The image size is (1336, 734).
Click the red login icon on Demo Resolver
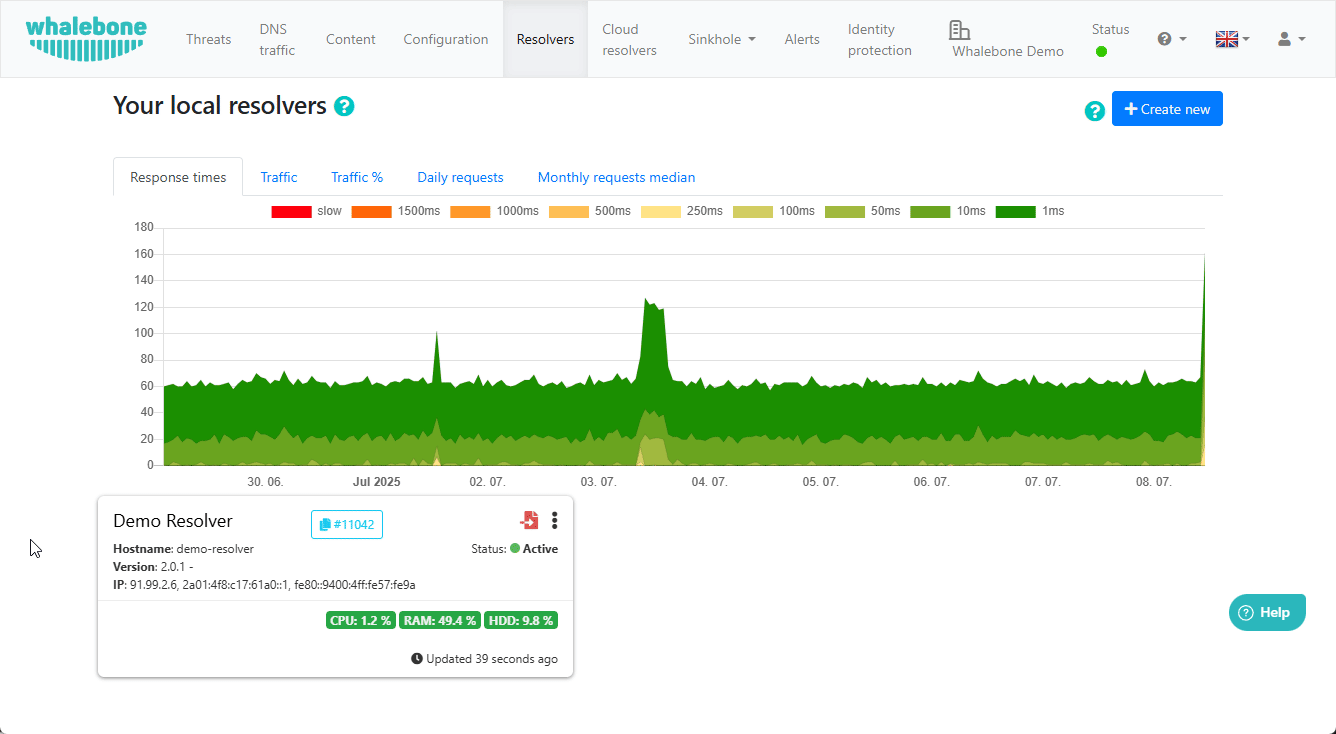[529, 520]
